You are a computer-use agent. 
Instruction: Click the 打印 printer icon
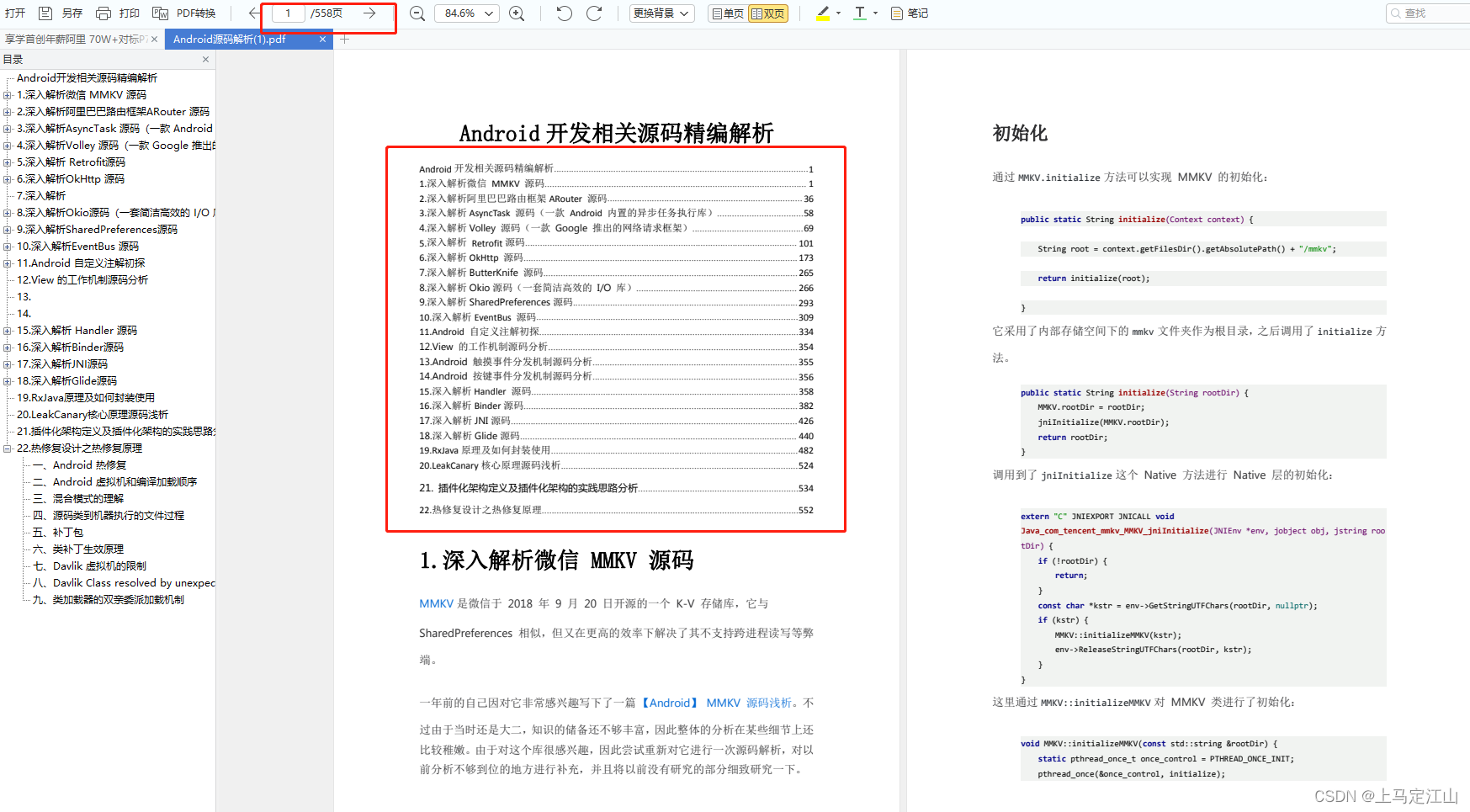(103, 13)
